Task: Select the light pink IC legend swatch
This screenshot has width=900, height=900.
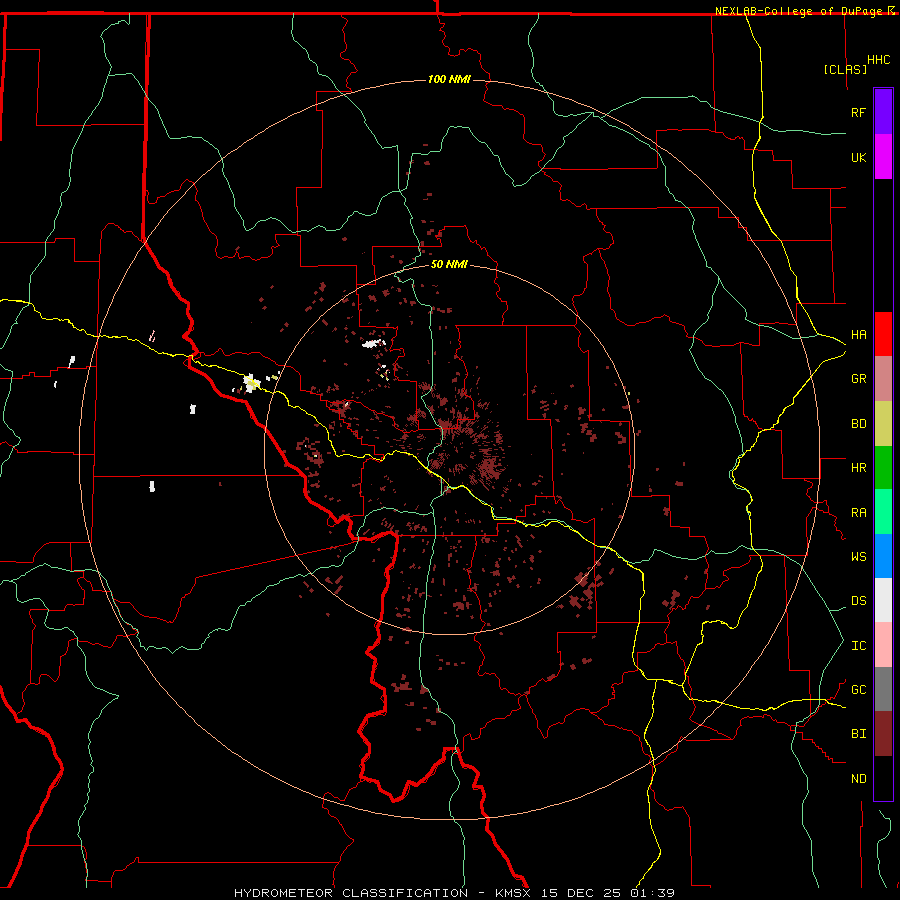Action: point(883,645)
